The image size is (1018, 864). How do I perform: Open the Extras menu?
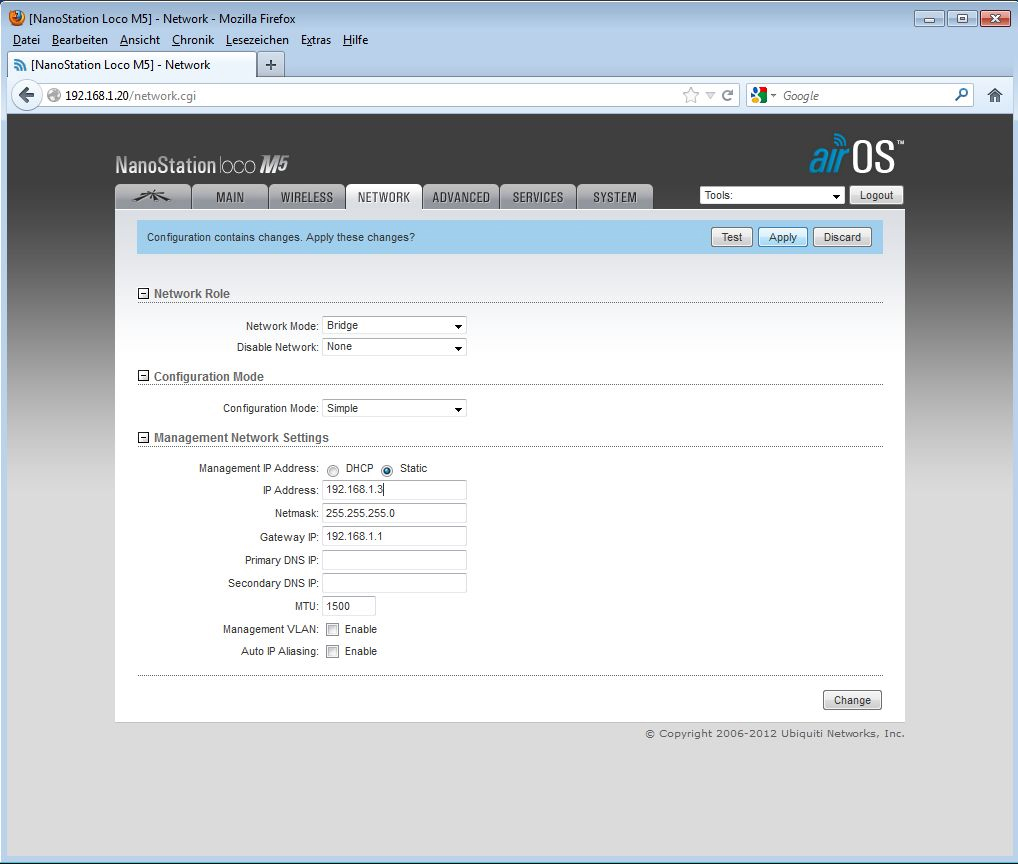[316, 40]
